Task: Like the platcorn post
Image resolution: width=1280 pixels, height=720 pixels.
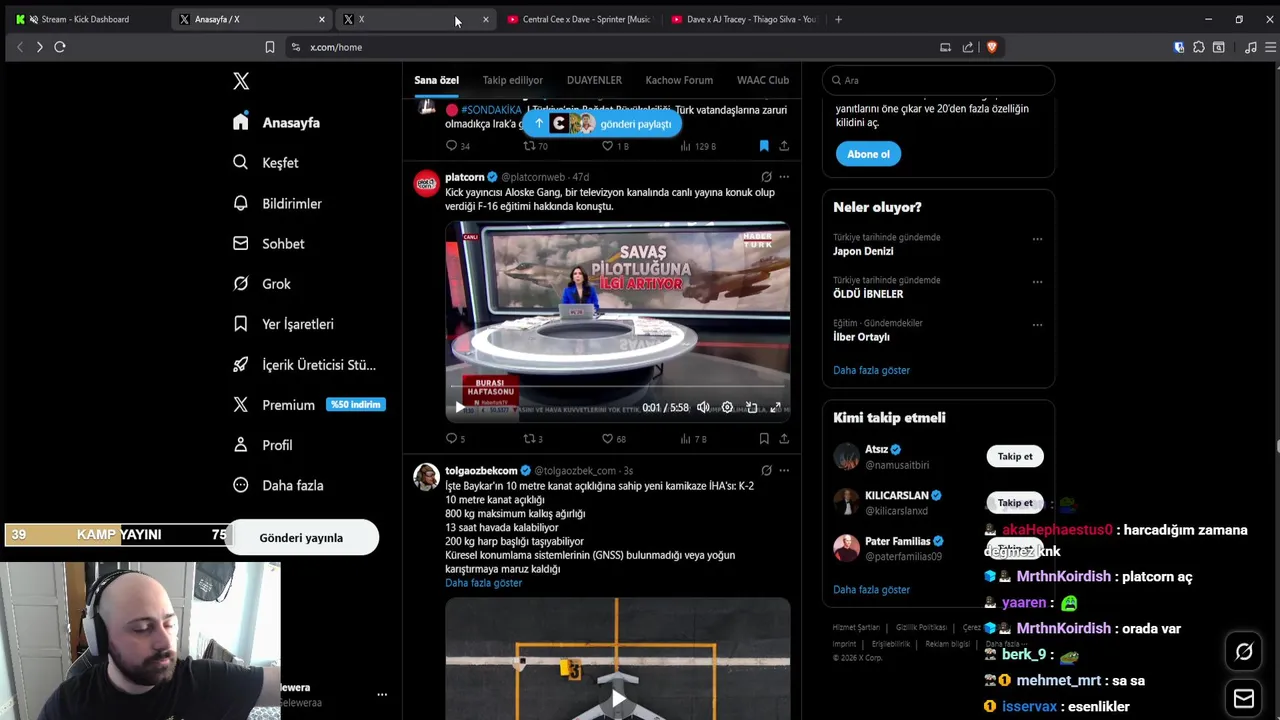Action: coord(607,438)
